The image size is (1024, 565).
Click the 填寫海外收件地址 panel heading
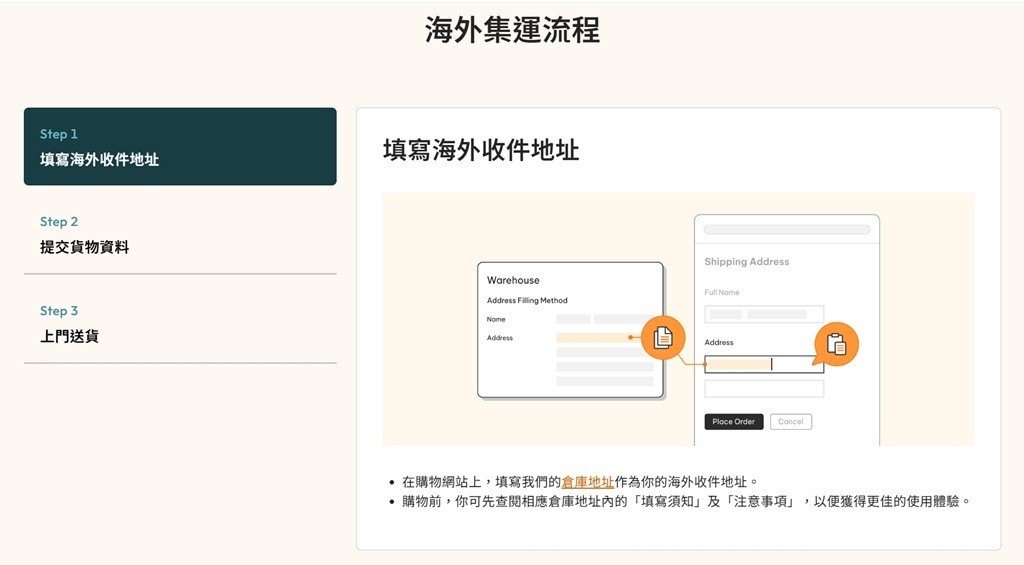[x=481, y=150]
